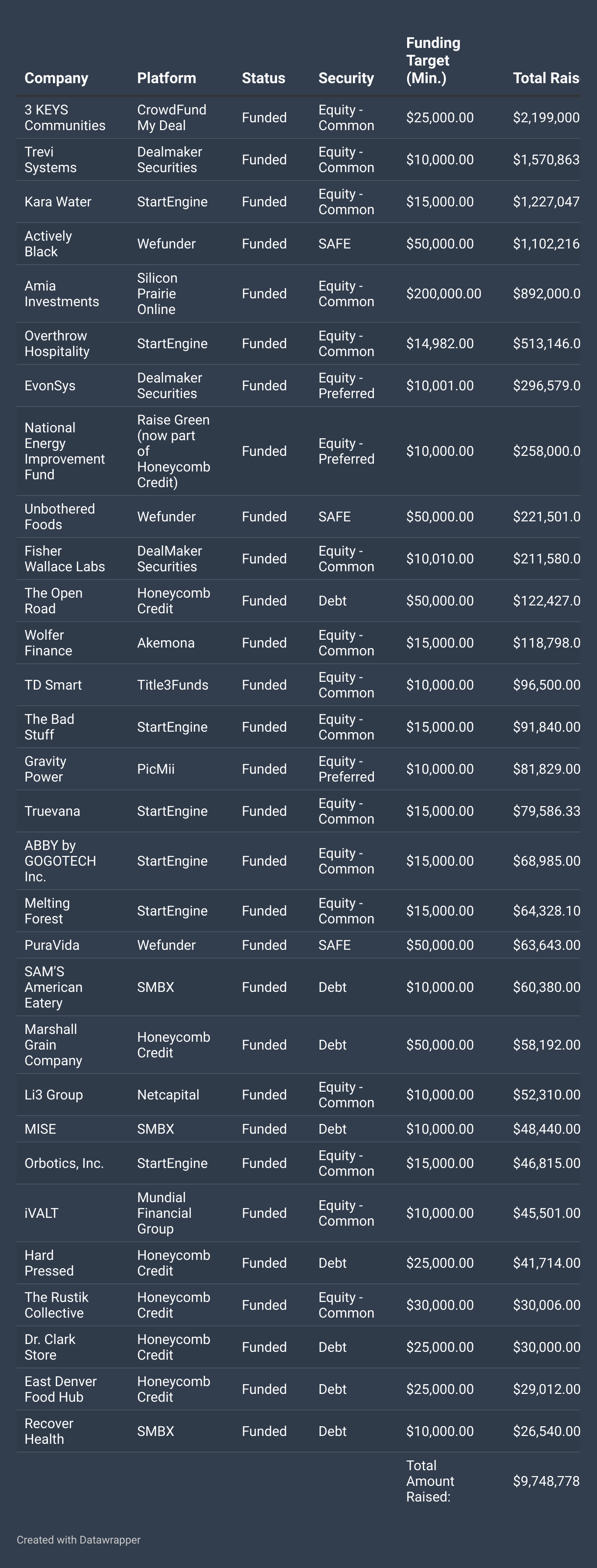
Task: Open the Created with Datawrapper link
Action: 79,1540
